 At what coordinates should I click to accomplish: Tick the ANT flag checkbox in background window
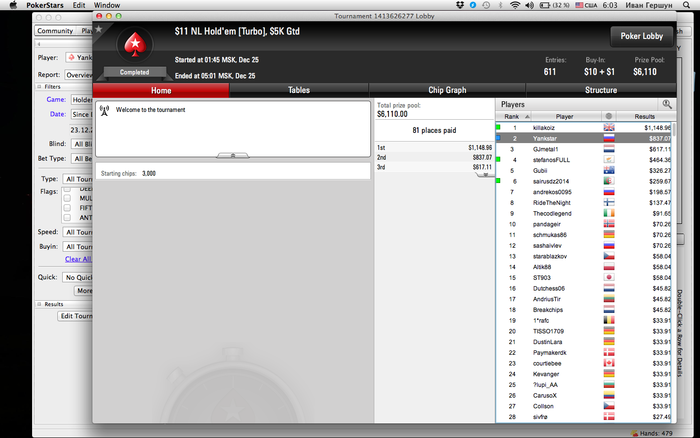(x=67, y=217)
